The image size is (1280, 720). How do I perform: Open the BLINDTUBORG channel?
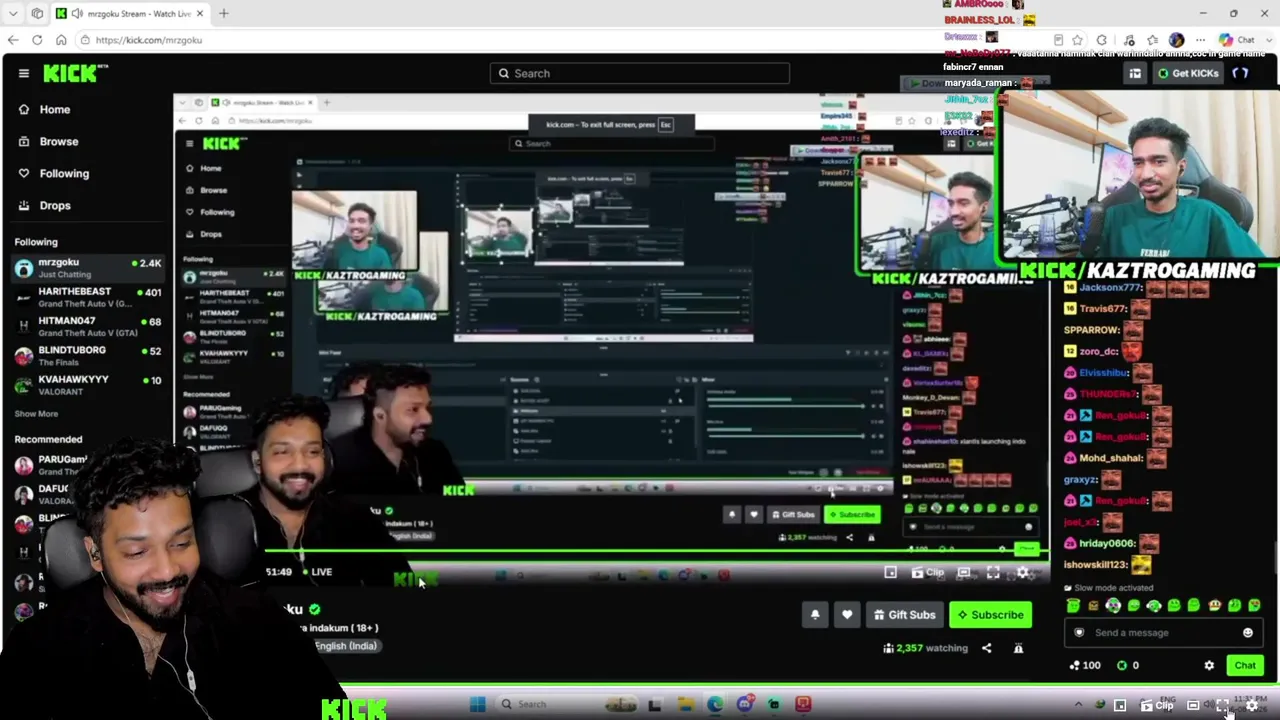click(87, 355)
